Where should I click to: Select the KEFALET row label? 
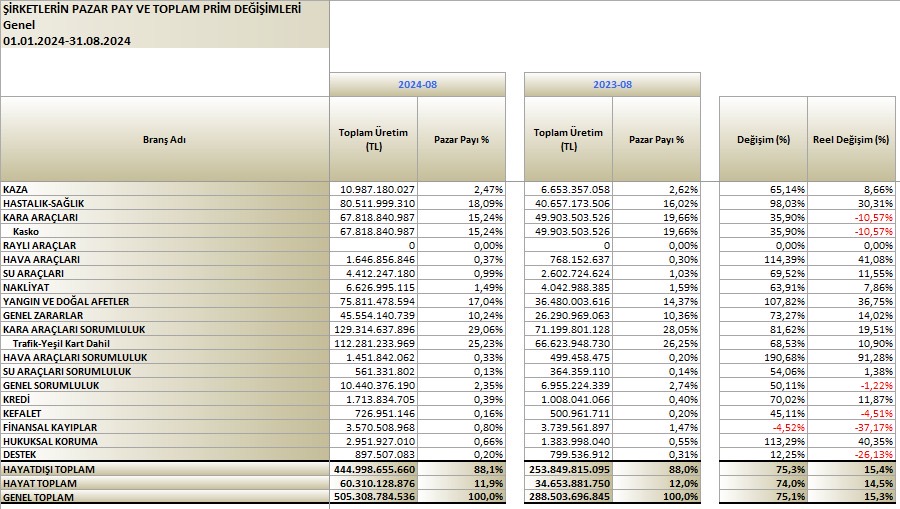click(22, 413)
